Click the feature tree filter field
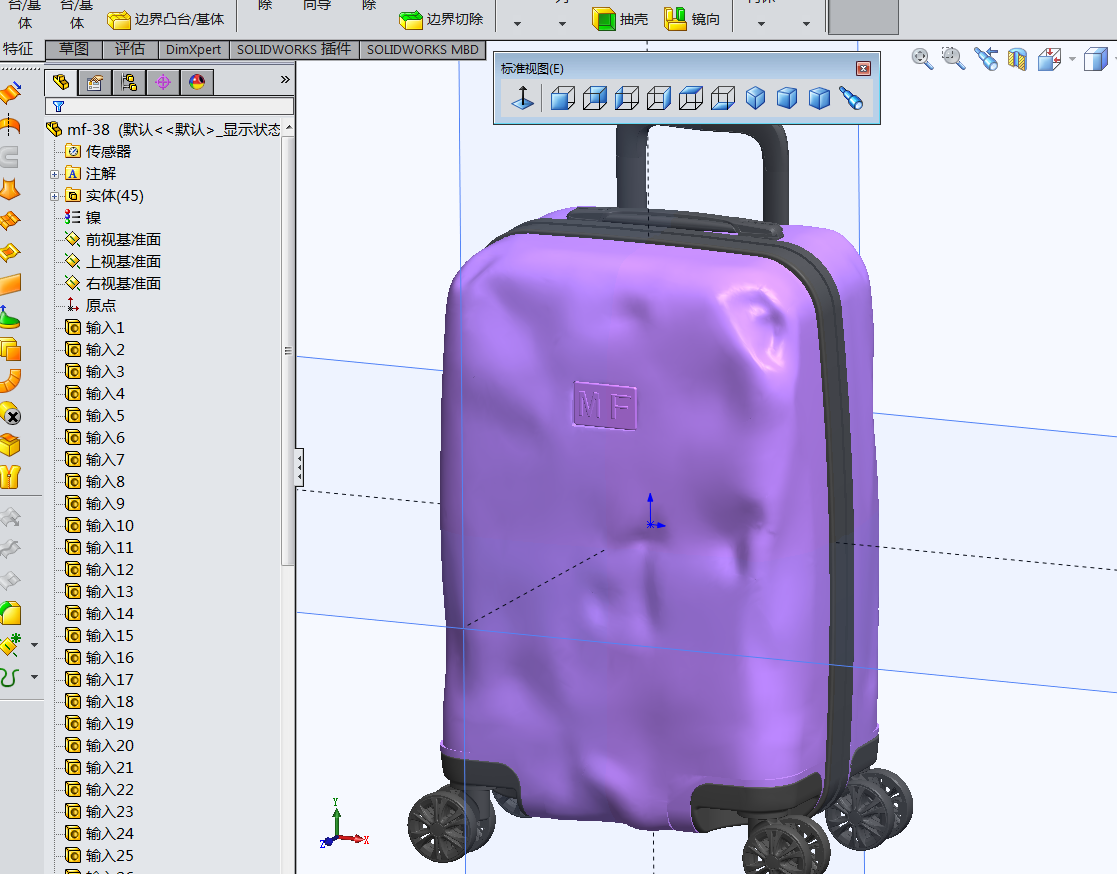The image size is (1117, 874). [x=169, y=106]
